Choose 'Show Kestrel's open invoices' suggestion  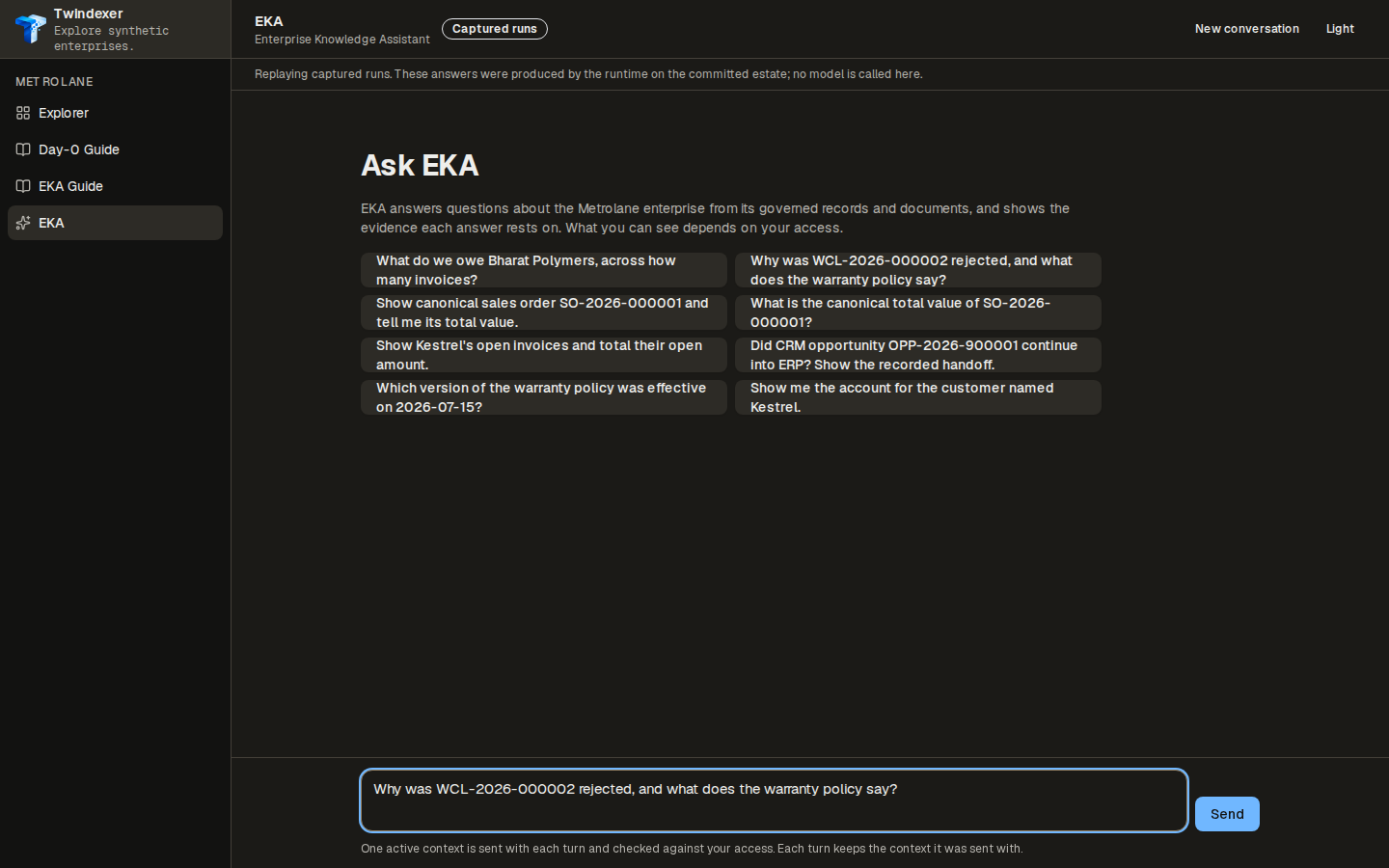[x=544, y=355]
